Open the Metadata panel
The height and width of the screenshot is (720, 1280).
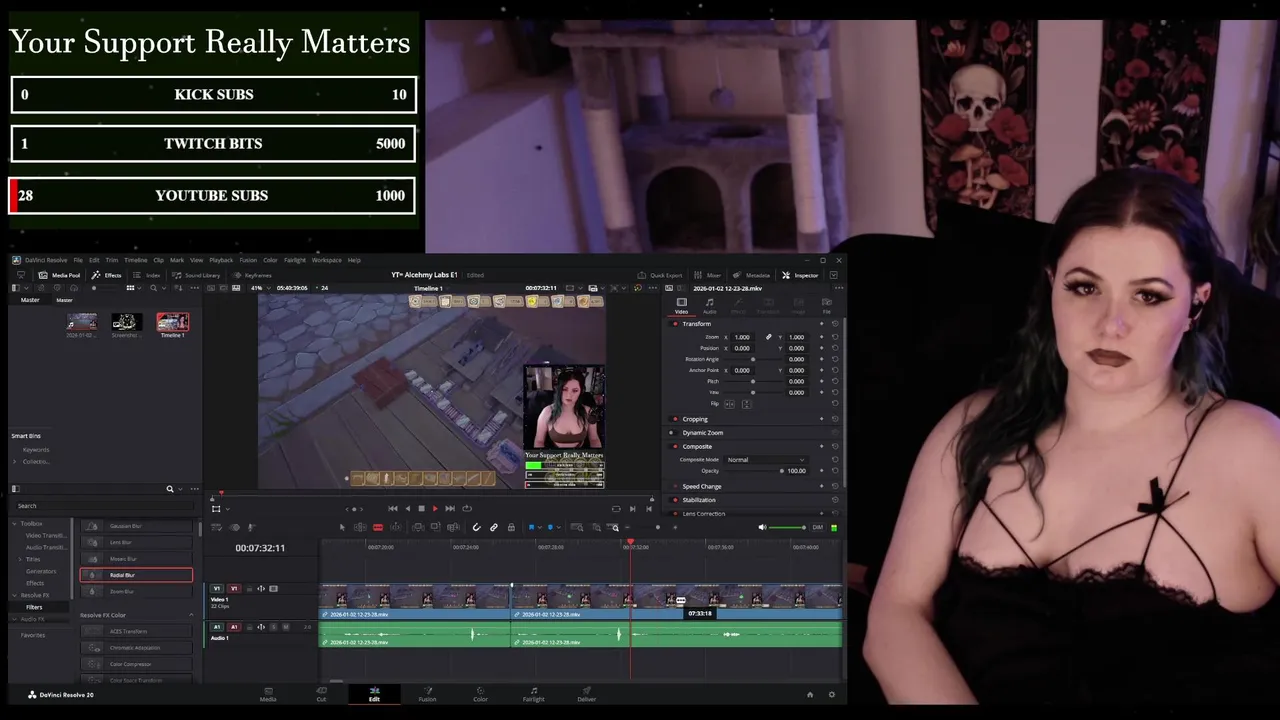point(752,275)
